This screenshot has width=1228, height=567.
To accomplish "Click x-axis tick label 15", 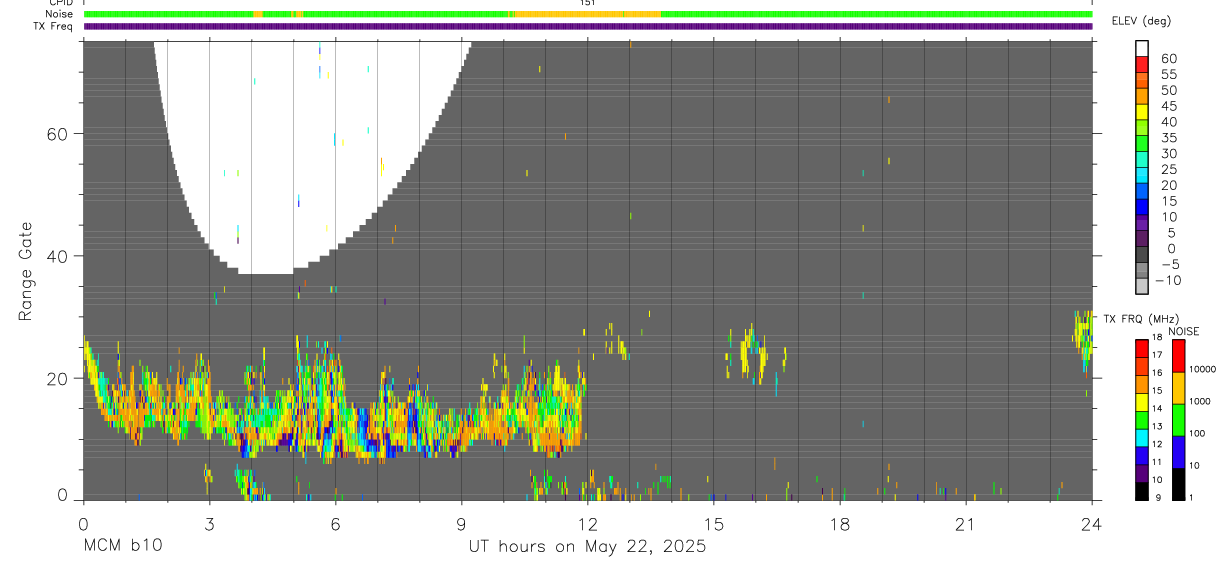I will (x=713, y=523).
